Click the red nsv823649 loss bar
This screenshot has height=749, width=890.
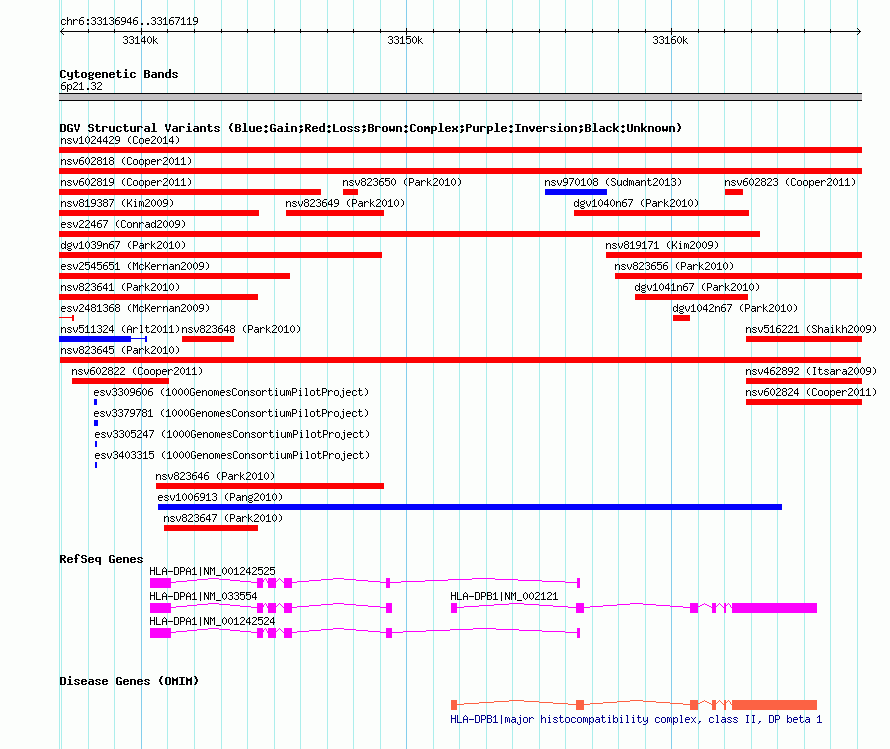[x=335, y=213]
